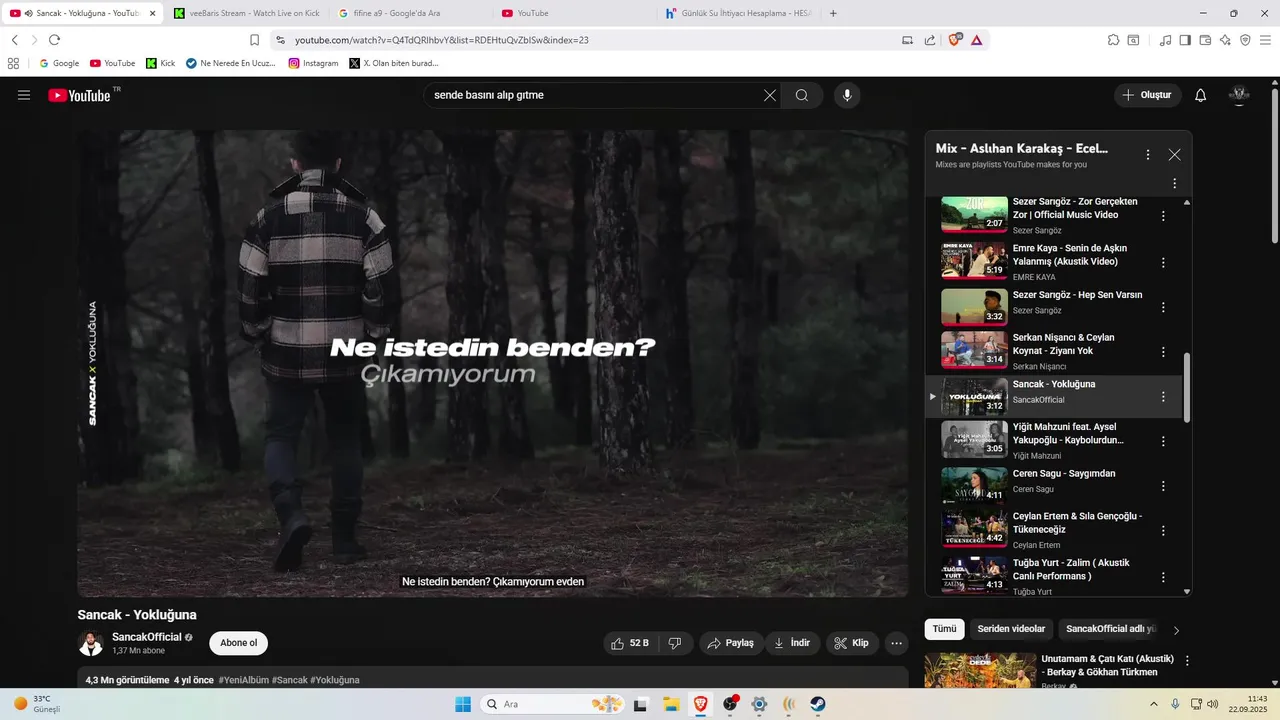Click the Klip button
Image resolution: width=1280 pixels, height=720 pixels.
pyautogui.click(x=852, y=643)
